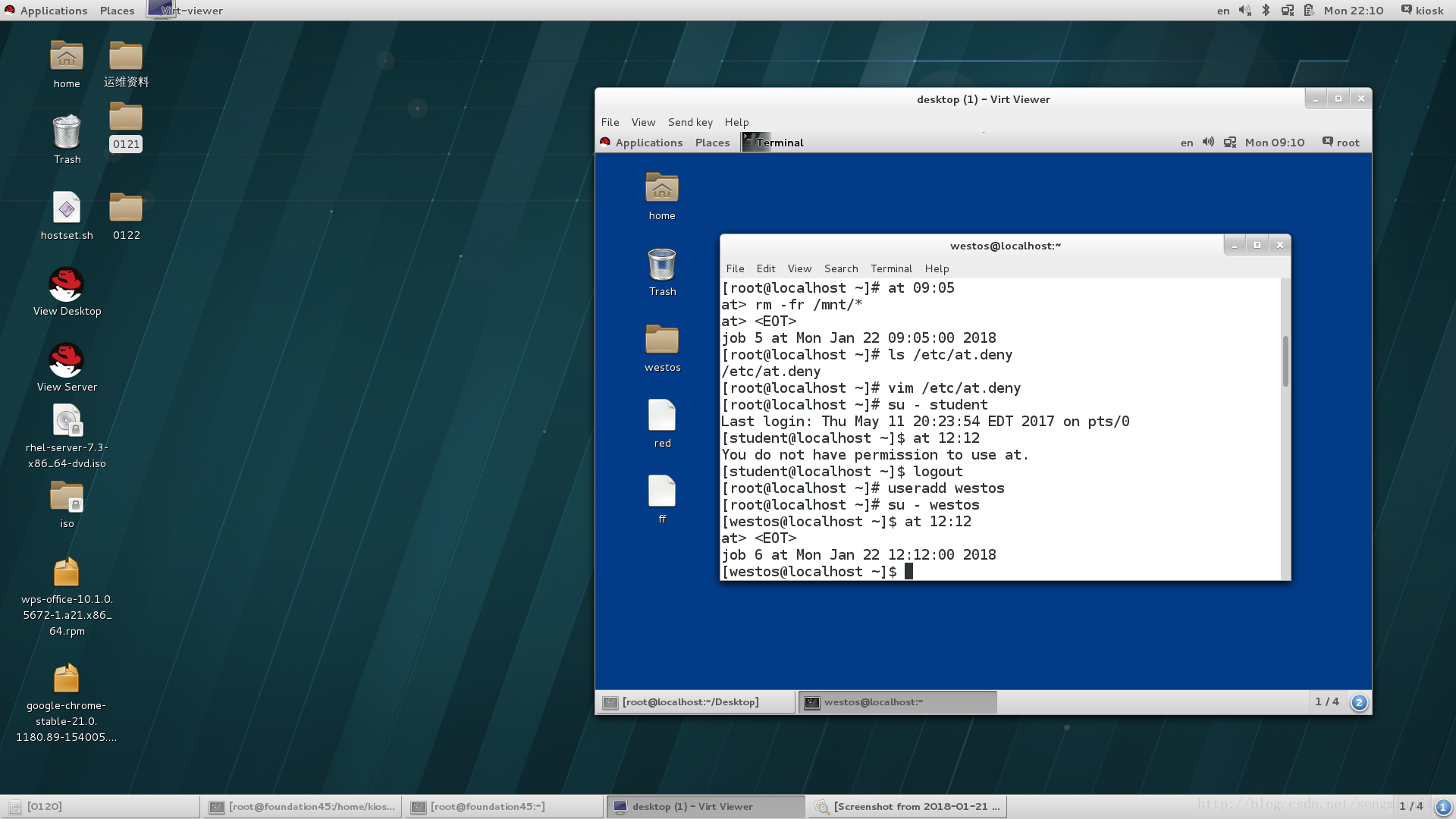1456x819 pixels.
Task: Open terminal Help menu
Action: (x=937, y=268)
